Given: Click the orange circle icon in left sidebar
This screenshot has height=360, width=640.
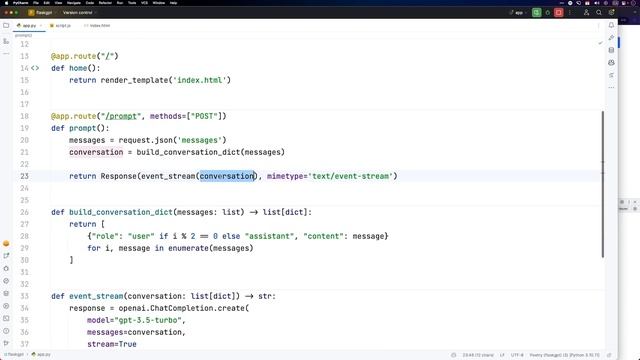Looking at the screenshot, I should click(x=6, y=243).
